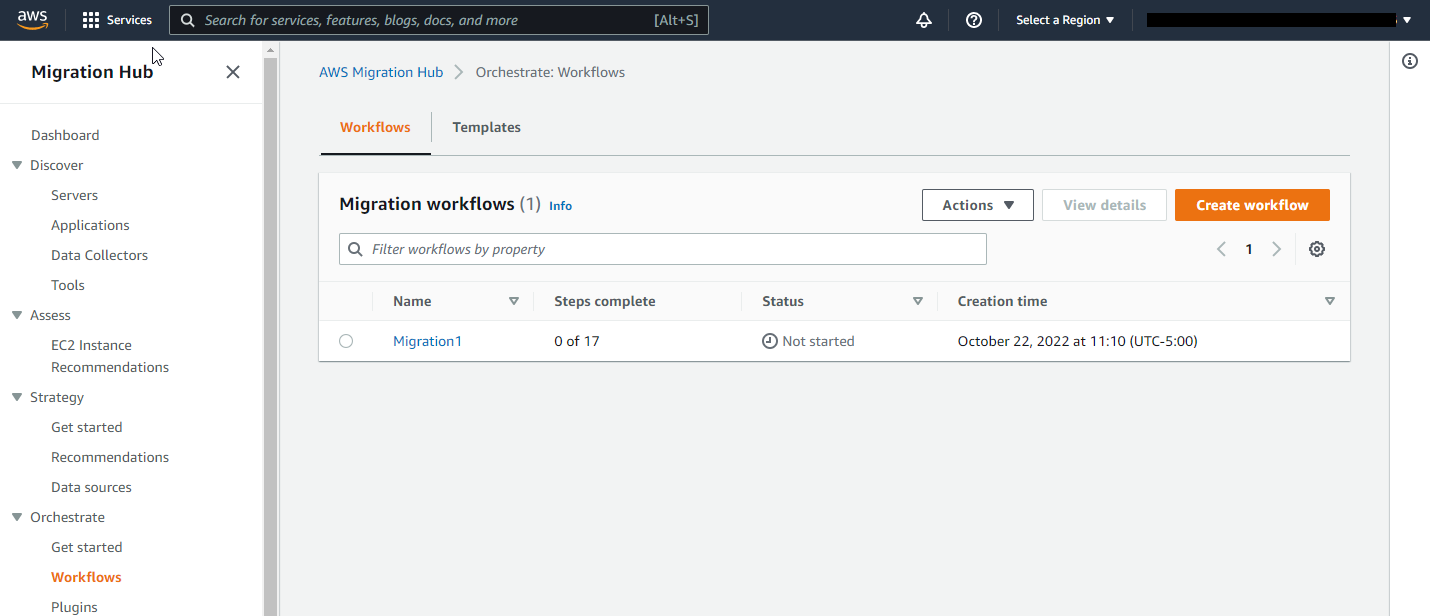This screenshot has width=1430, height=616.
Task: Open Workflows in the sidebar
Action: (86, 577)
